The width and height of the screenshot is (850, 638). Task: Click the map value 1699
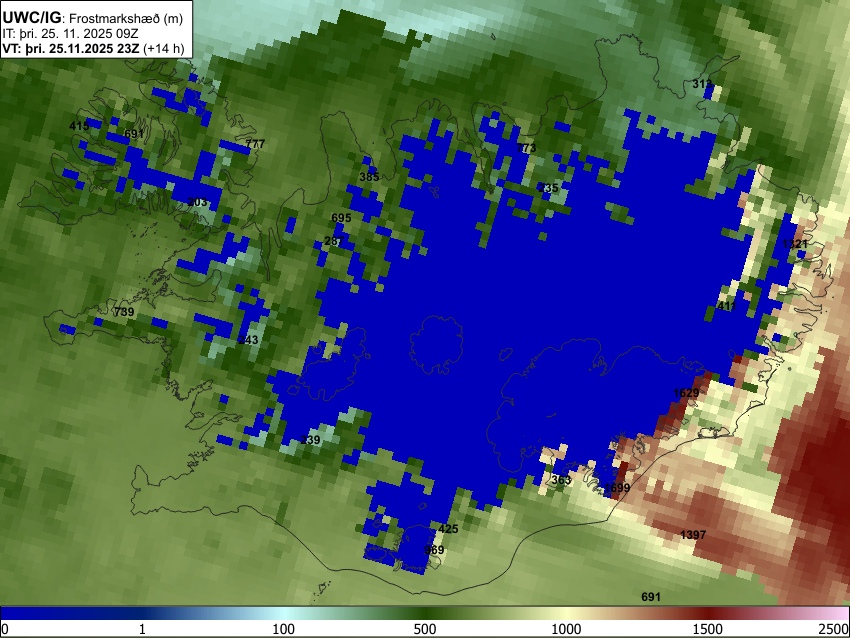coord(617,487)
